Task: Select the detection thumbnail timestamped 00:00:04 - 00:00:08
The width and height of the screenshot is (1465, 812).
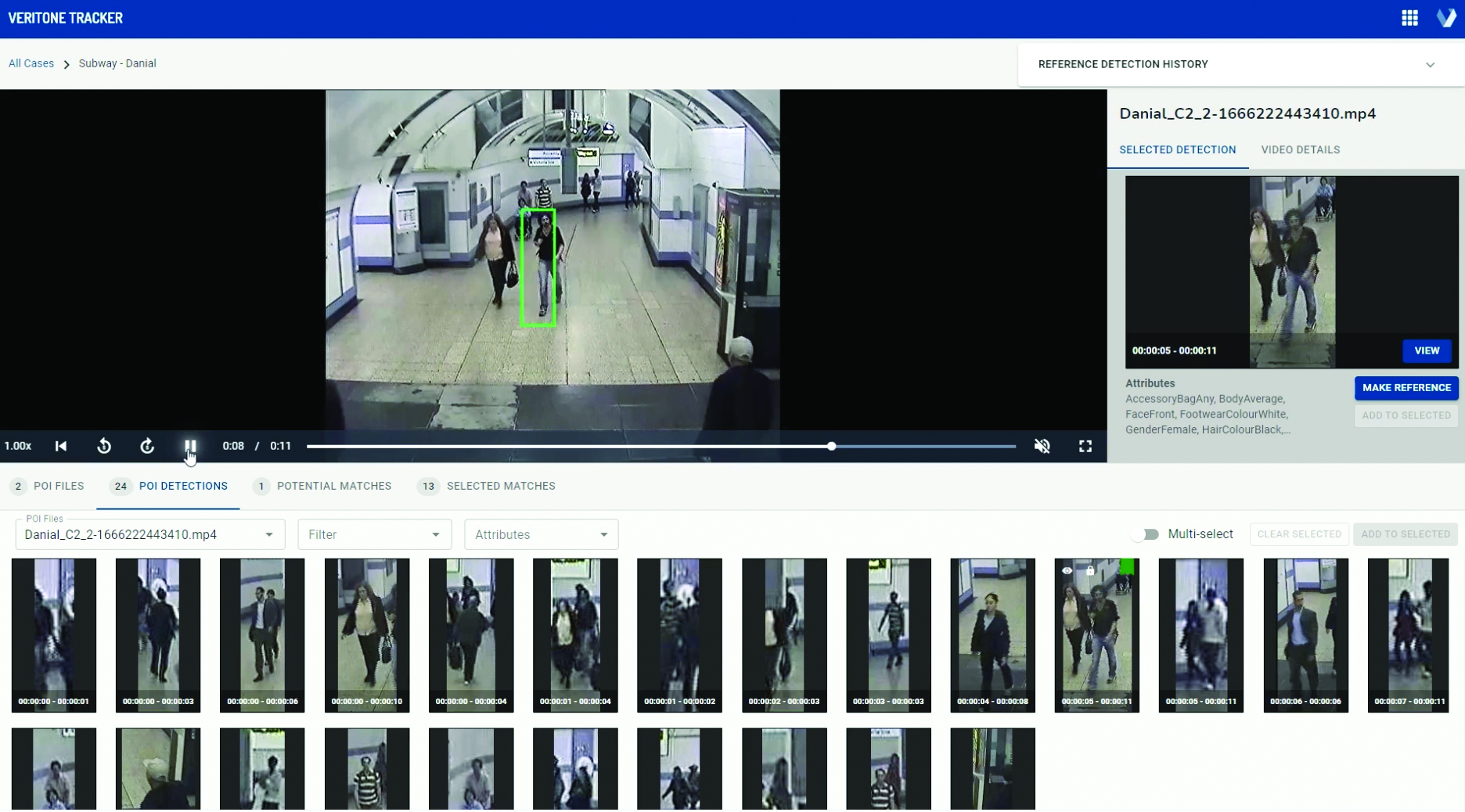Action: (992, 634)
